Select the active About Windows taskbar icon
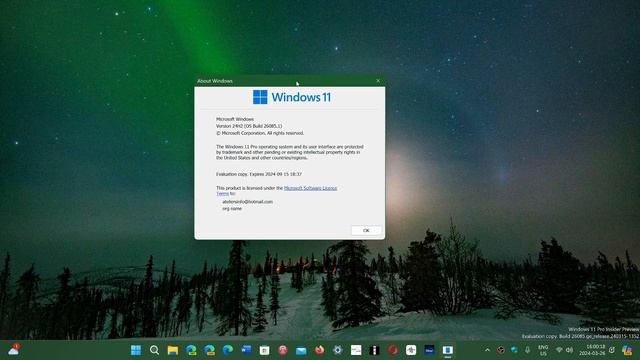The width and height of the screenshot is (640, 360). pos(448,350)
